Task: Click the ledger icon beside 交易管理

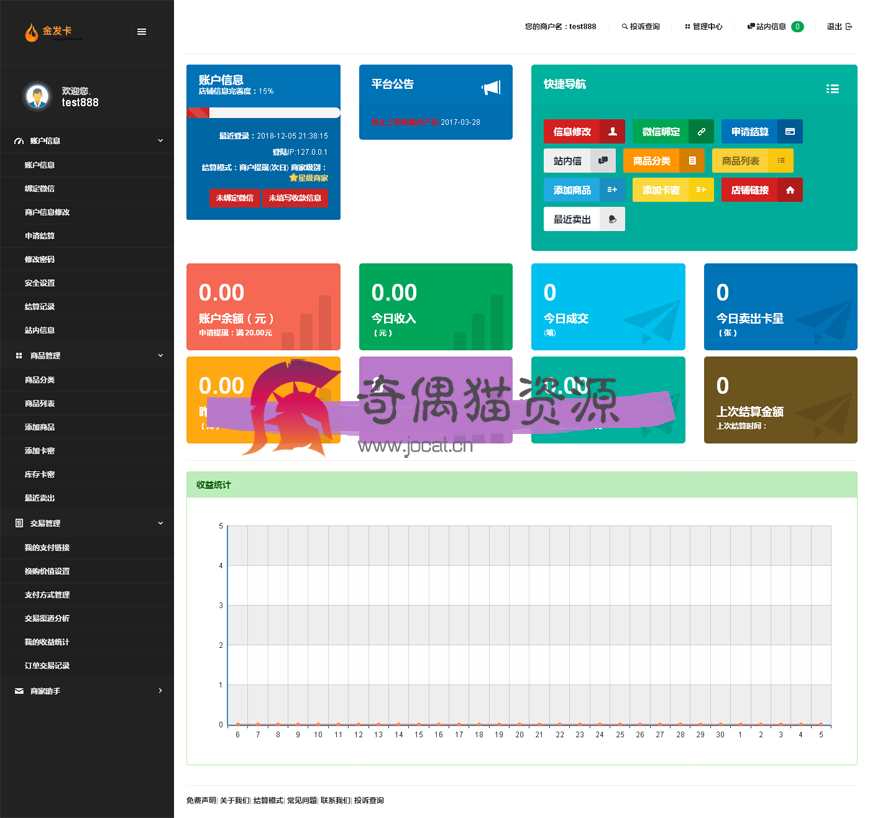Action: click(19, 523)
